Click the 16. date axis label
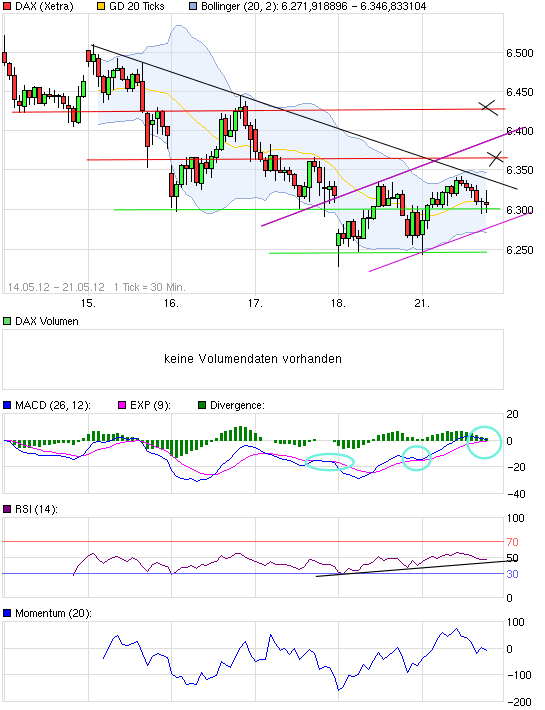 tap(172, 303)
